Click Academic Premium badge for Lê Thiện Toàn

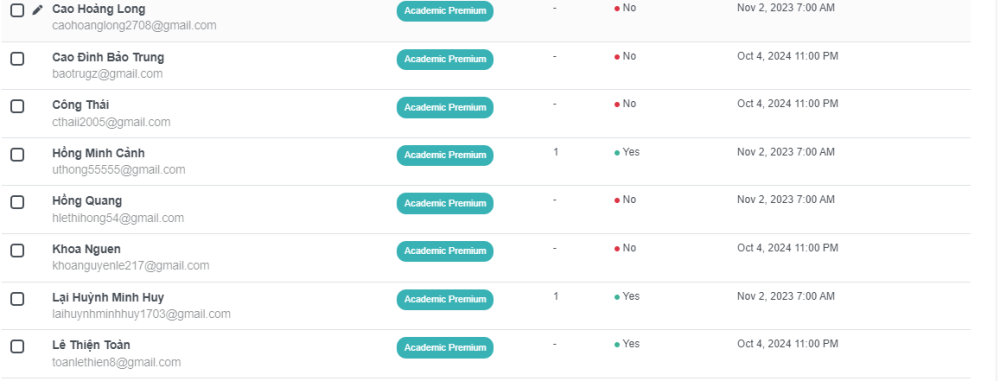pyautogui.click(x=445, y=348)
